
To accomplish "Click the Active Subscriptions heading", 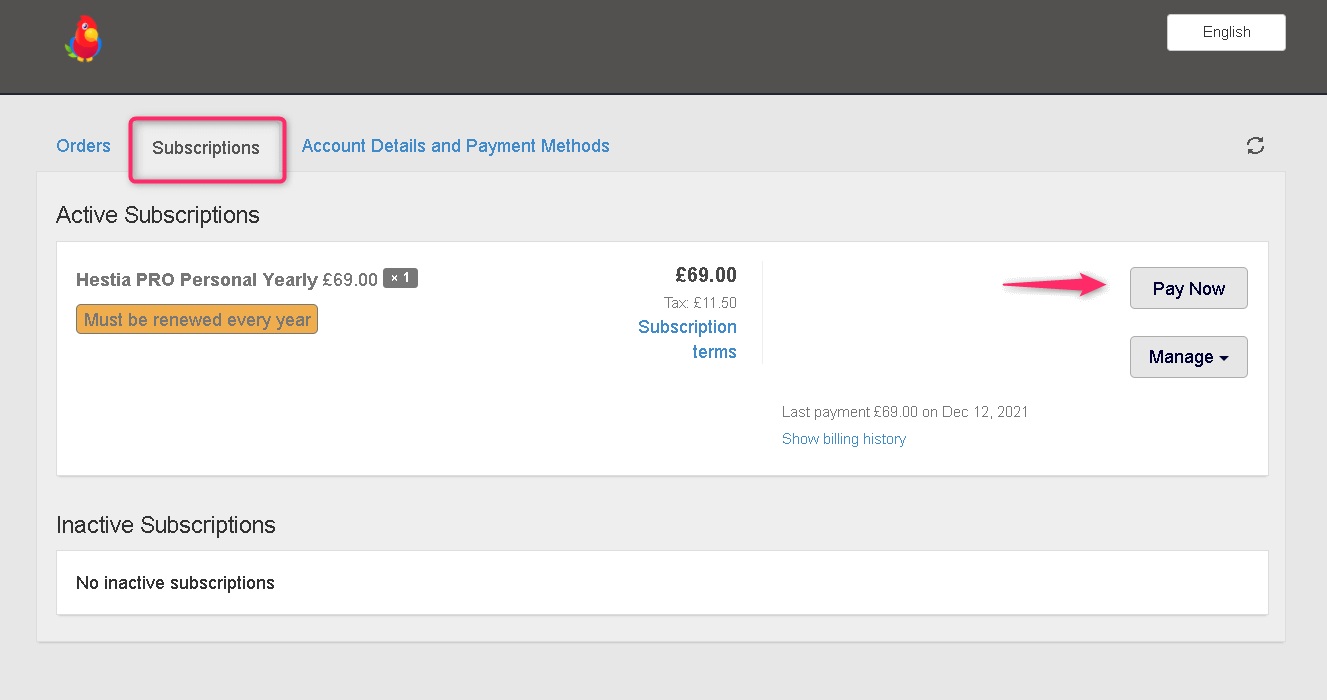I will click(158, 215).
